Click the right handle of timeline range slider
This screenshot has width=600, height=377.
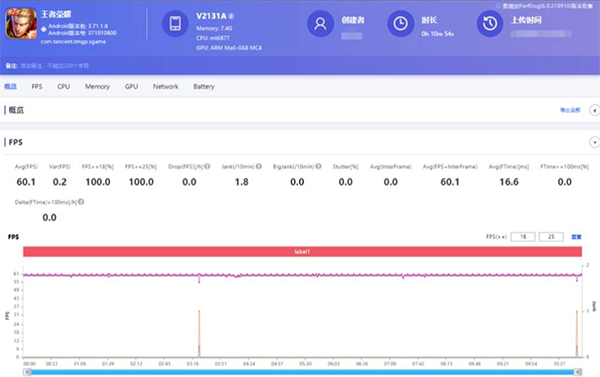(578, 372)
